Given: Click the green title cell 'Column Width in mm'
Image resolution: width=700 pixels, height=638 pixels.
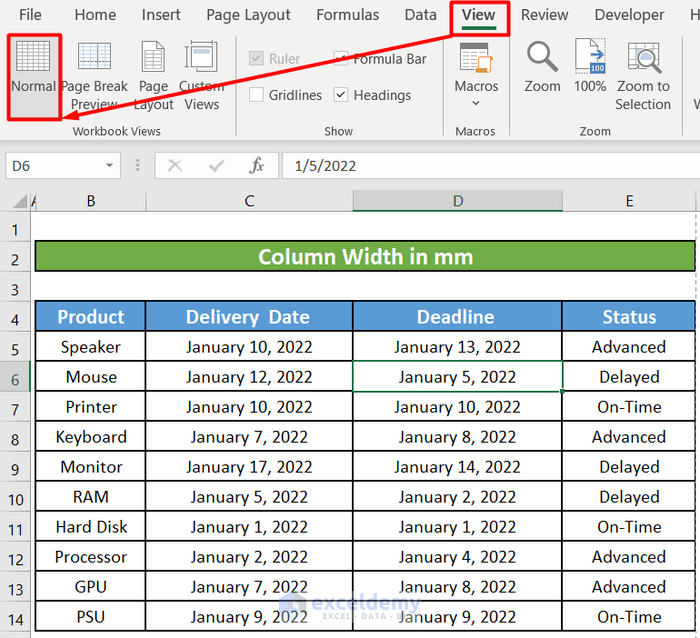Looking at the screenshot, I should (365, 257).
